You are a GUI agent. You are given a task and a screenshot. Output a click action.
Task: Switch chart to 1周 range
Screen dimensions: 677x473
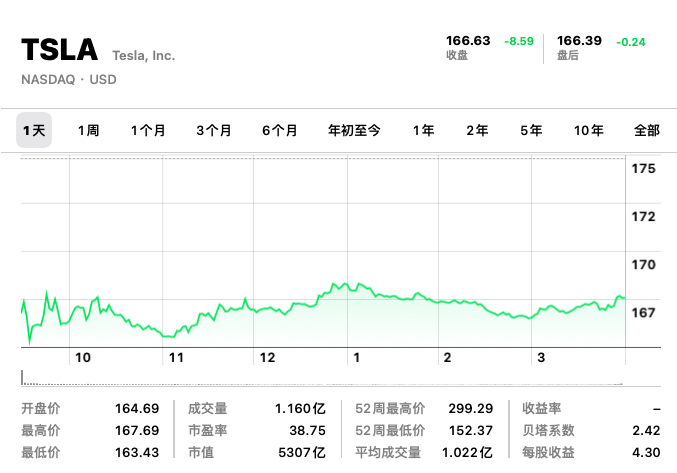pos(88,130)
